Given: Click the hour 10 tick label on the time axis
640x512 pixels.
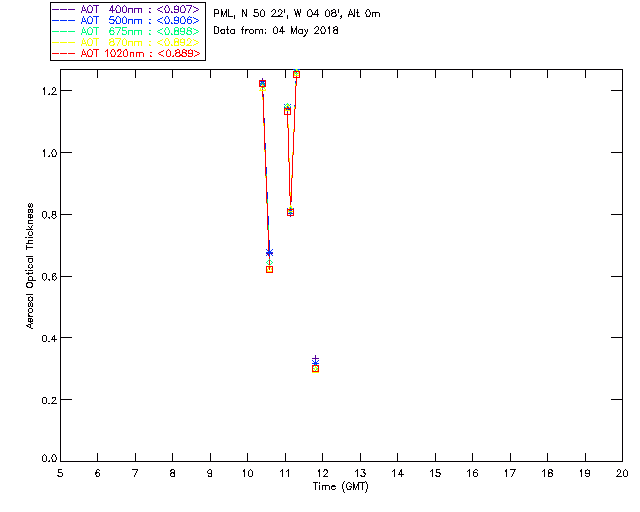Looking at the screenshot, I should (247, 473).
